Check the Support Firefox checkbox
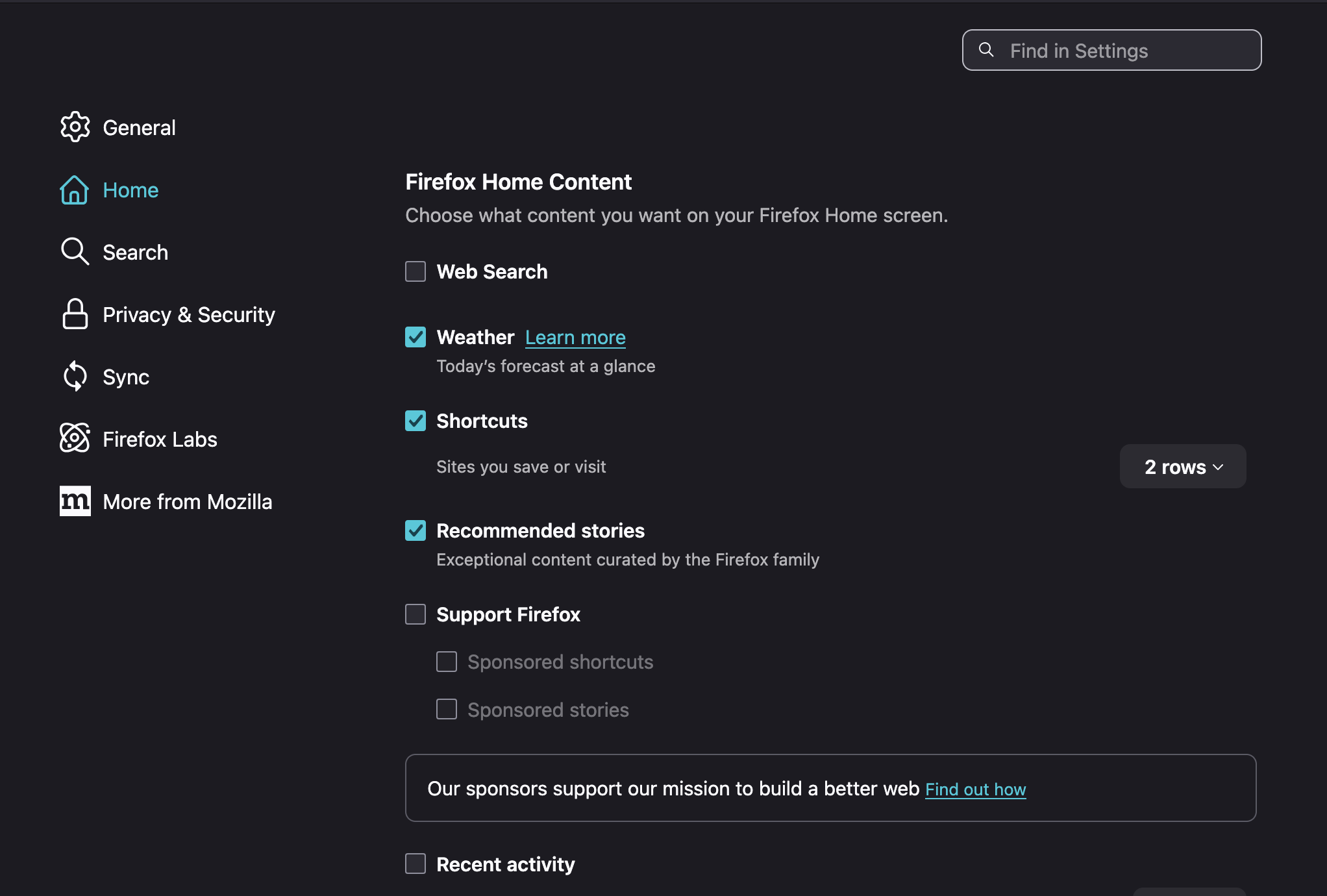The image size is (1327, 896). pos(415,614)
